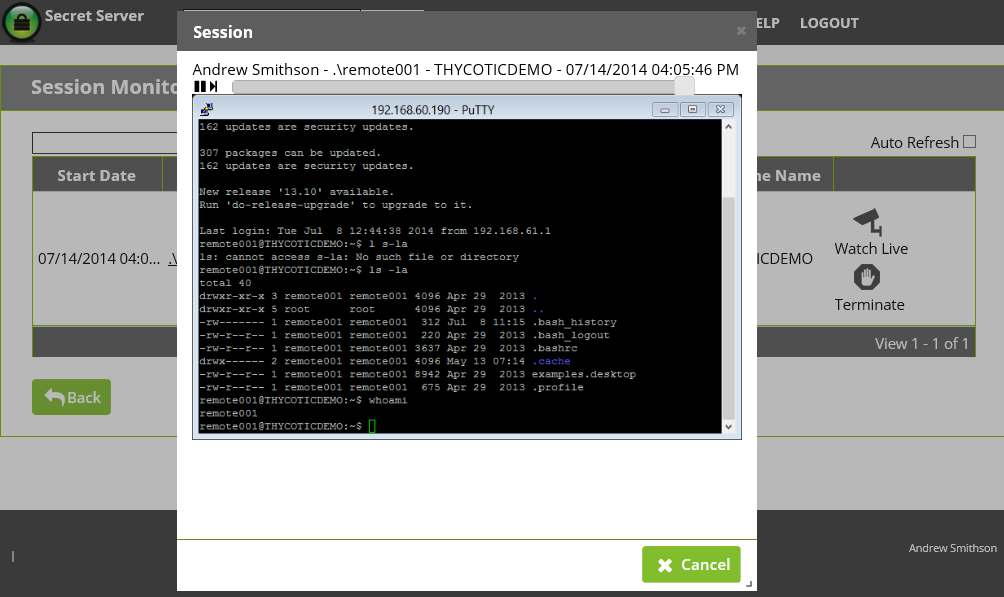Image resolution: width=1004 pixels, height=597 pixels.
Task: Click the terminal vertical scrollbar thumb
Action: 728,308
